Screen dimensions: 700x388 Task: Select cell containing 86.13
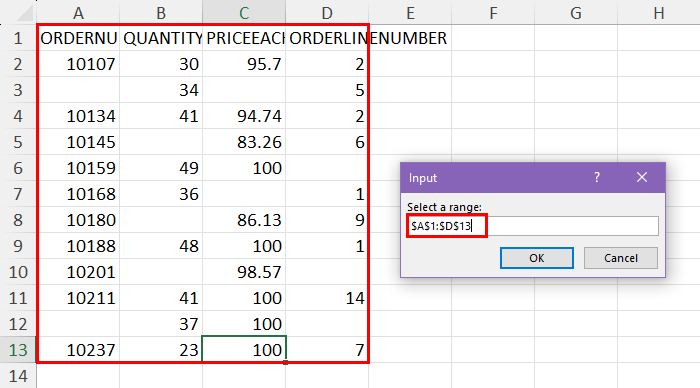(x=244, y=220)
